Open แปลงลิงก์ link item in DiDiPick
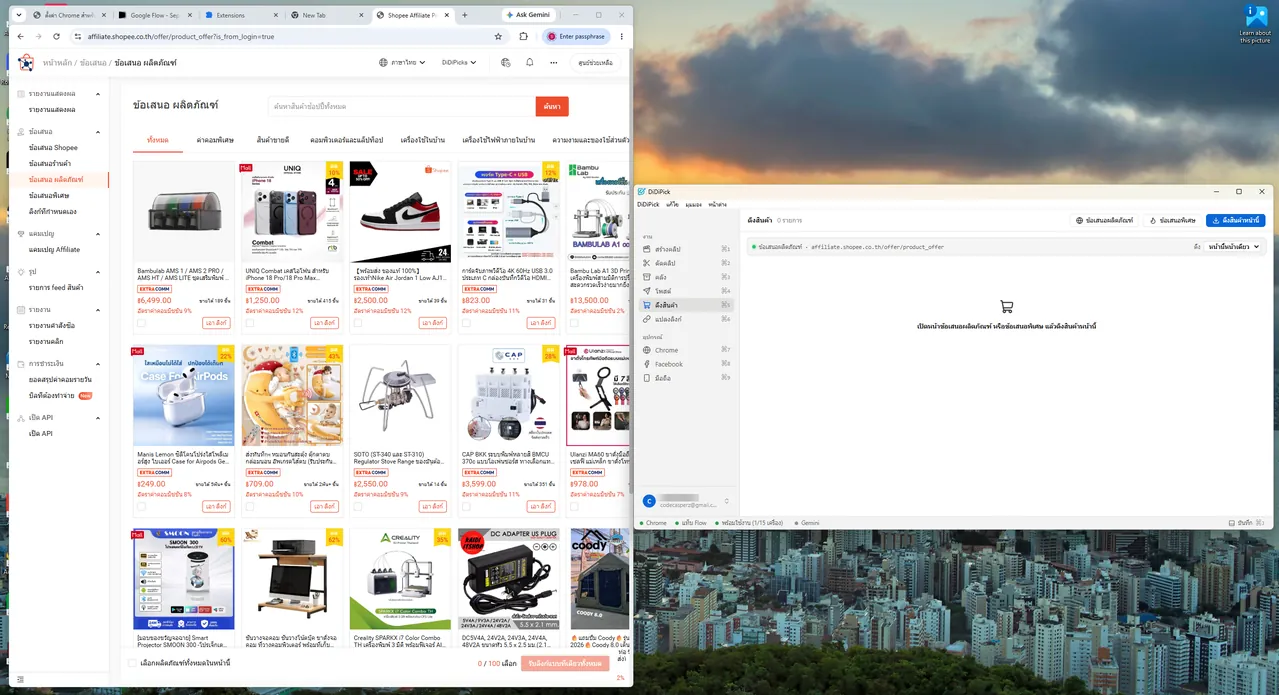The height and width of the screenshot is (695, 1279). pos(688,318)
